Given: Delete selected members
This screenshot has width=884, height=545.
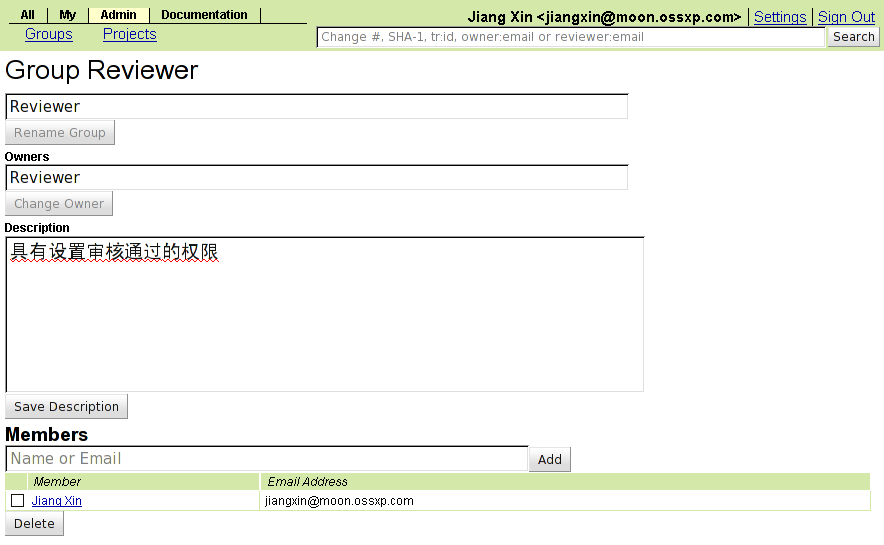Looking at the screenshot, I should click(34, 524).
